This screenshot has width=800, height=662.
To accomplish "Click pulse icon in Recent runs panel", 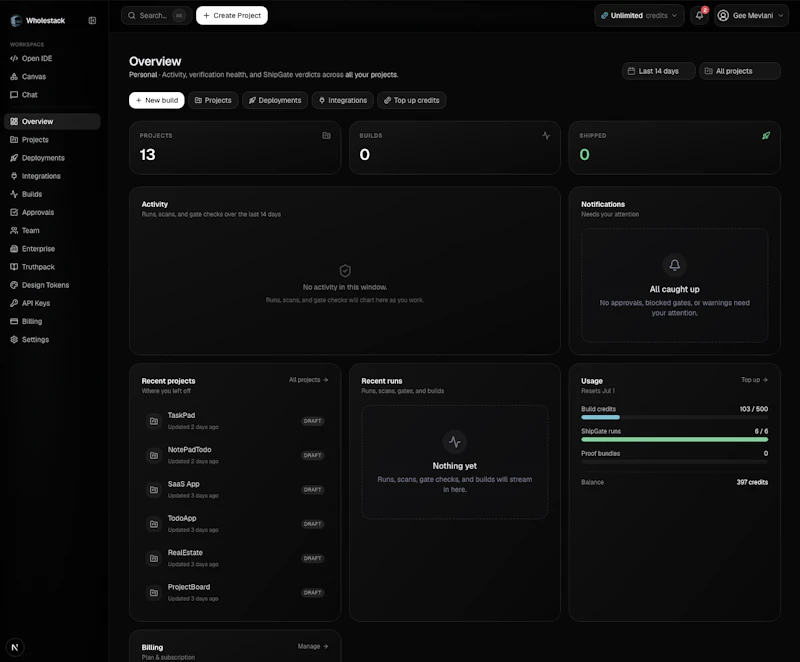I will (455, 442).
